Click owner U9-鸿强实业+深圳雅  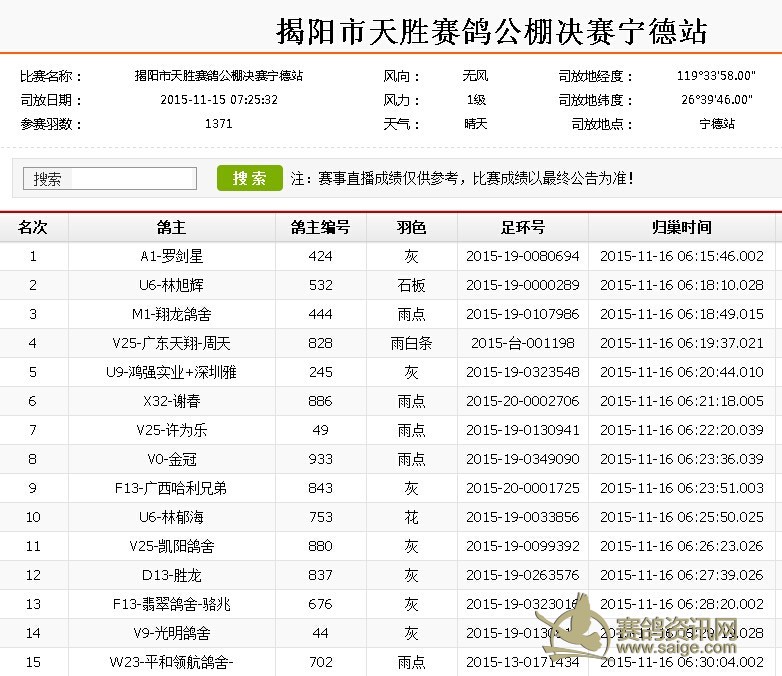click(171, 372)
